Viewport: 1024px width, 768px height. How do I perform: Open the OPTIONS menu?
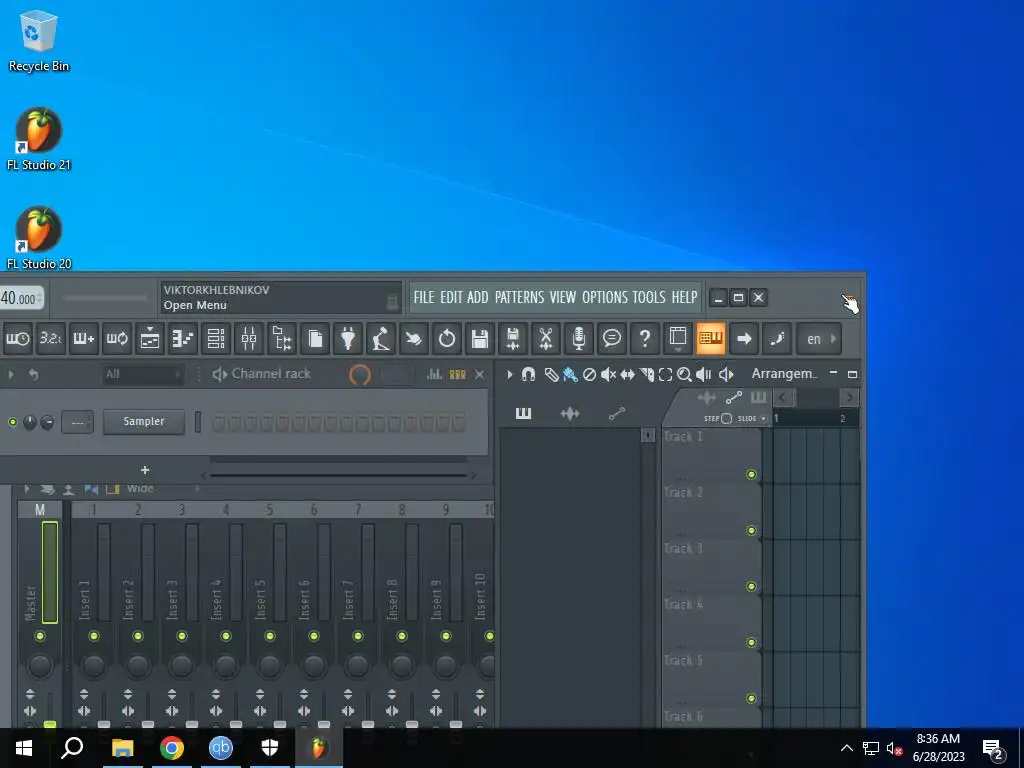pos(605,297)
